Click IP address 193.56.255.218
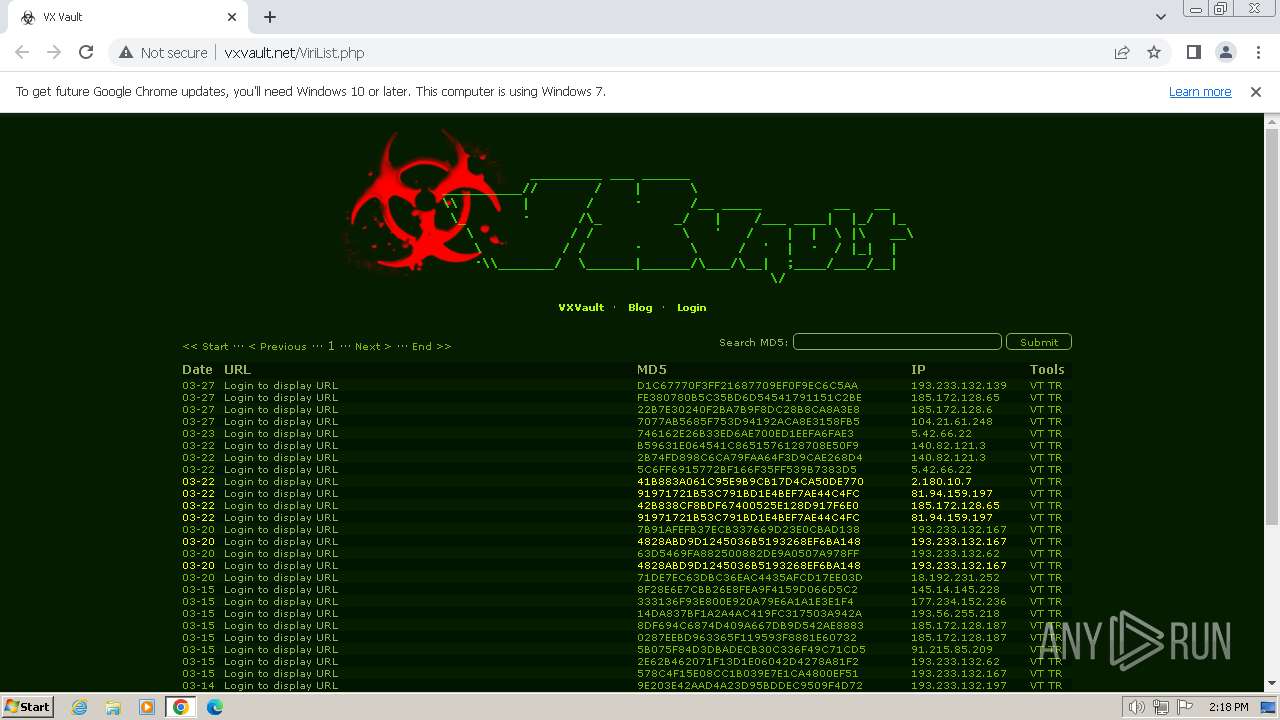 tap(955, 613)
